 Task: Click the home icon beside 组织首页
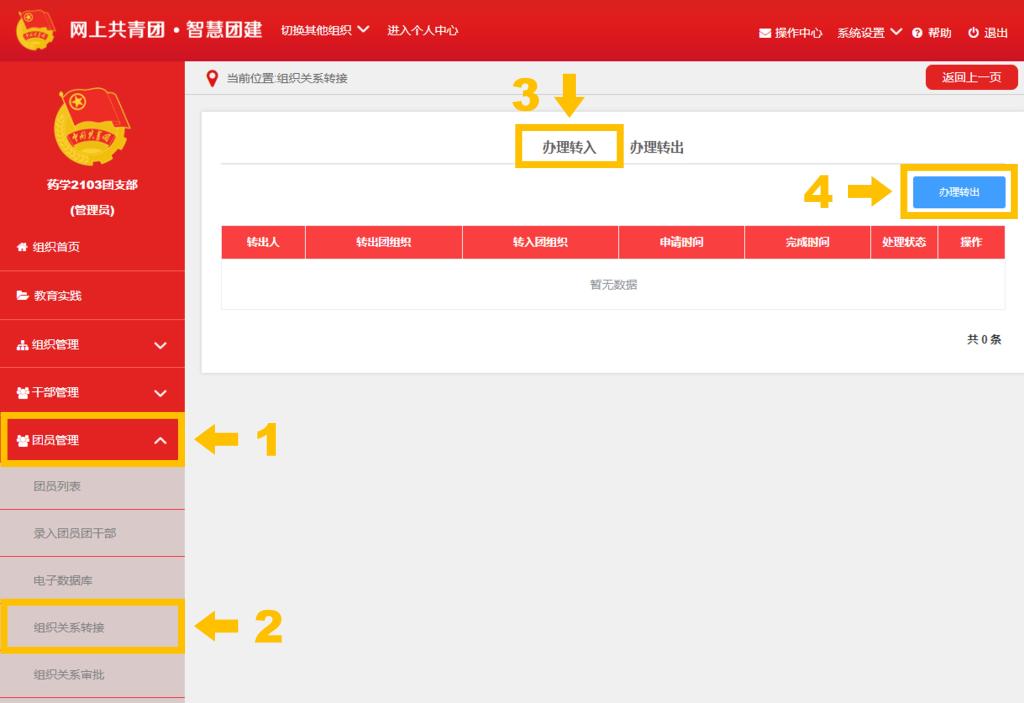click(22, 247)
